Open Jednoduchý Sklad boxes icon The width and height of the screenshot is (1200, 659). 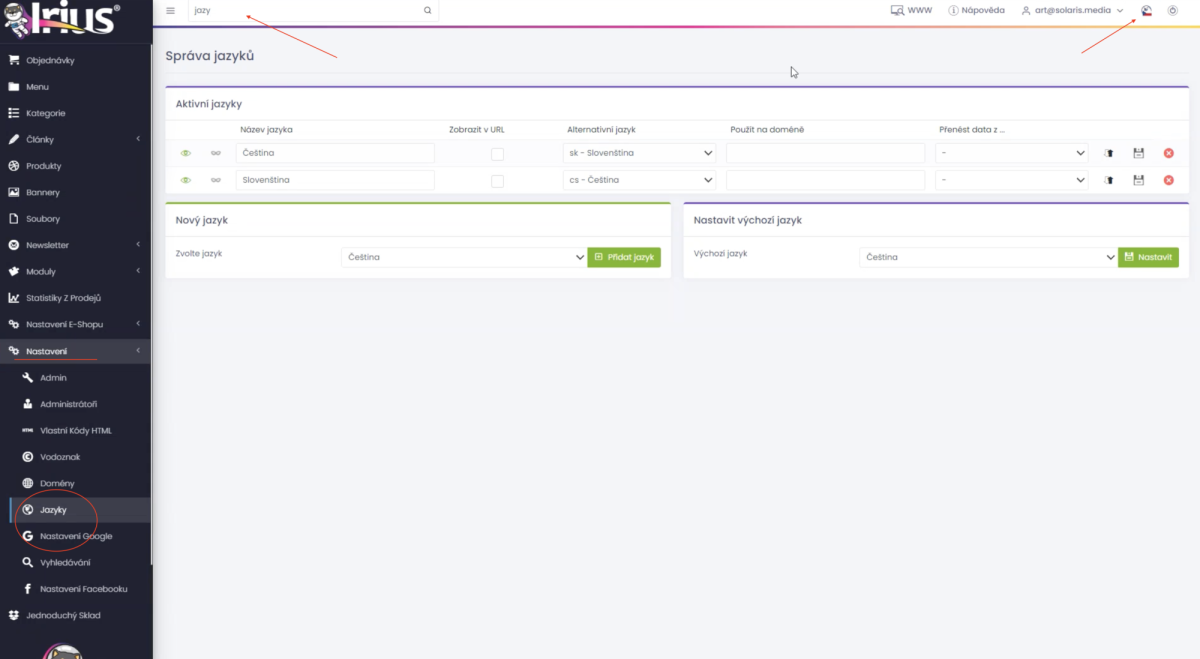coord(14,615)
